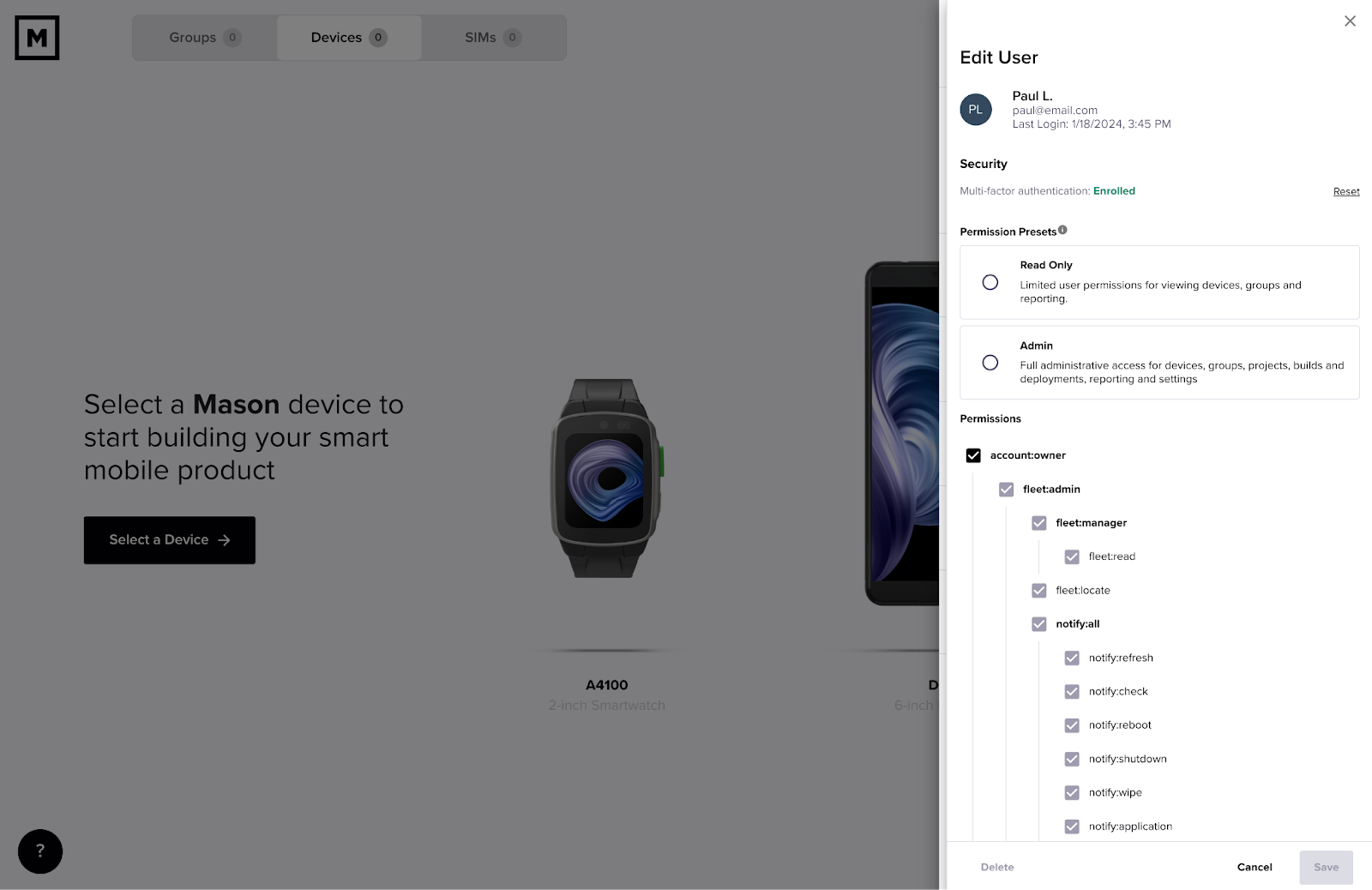Toggle the notify:refresh checkbox

[x=1072, y=658]
